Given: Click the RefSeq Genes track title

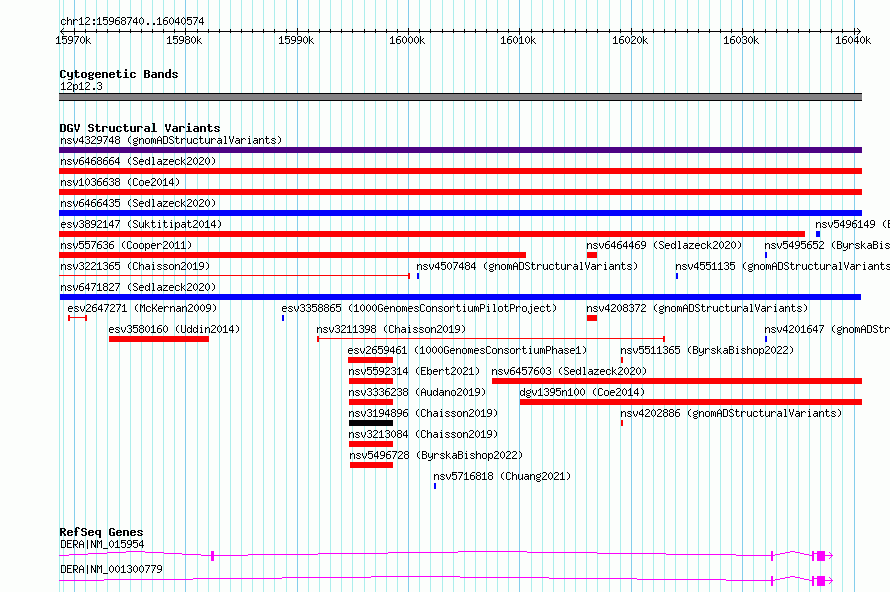Looking at the screenshot, I should tap(102, 532).
